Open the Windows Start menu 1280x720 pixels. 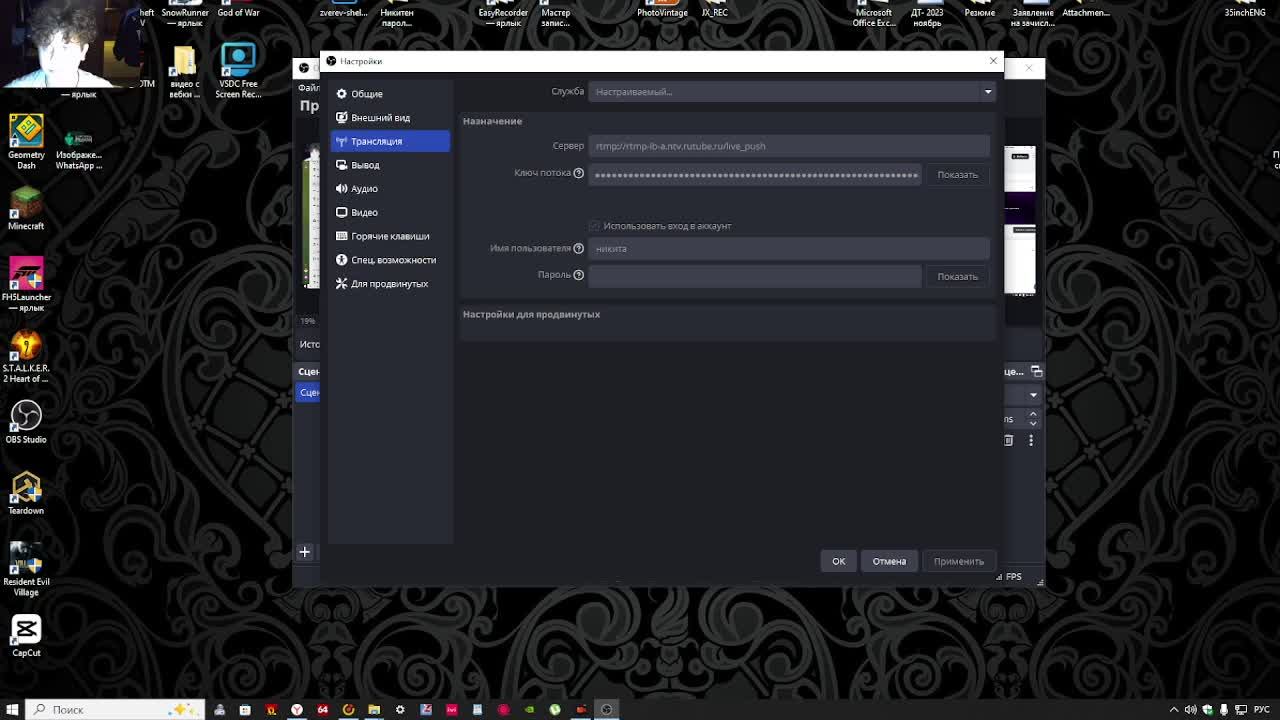tap(12, 710)
